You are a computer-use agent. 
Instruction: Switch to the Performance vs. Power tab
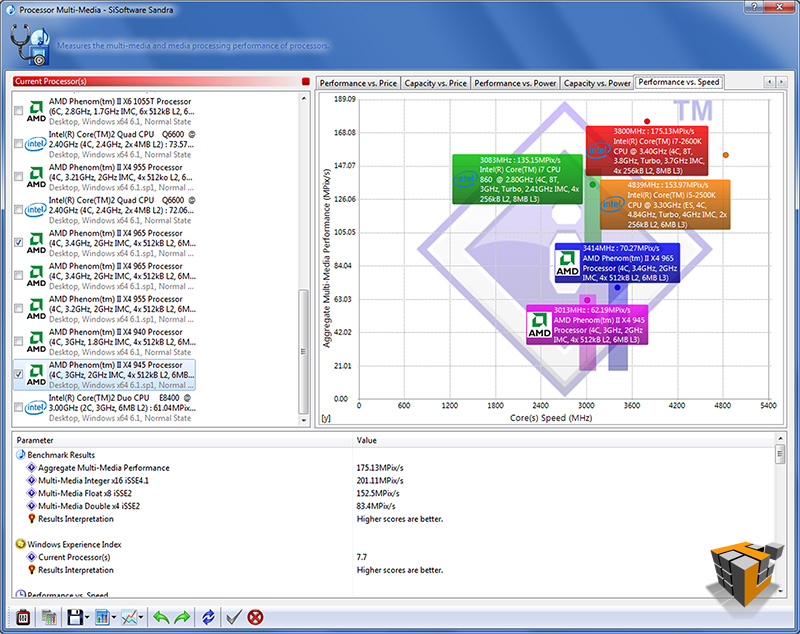[x=515, y=83]
